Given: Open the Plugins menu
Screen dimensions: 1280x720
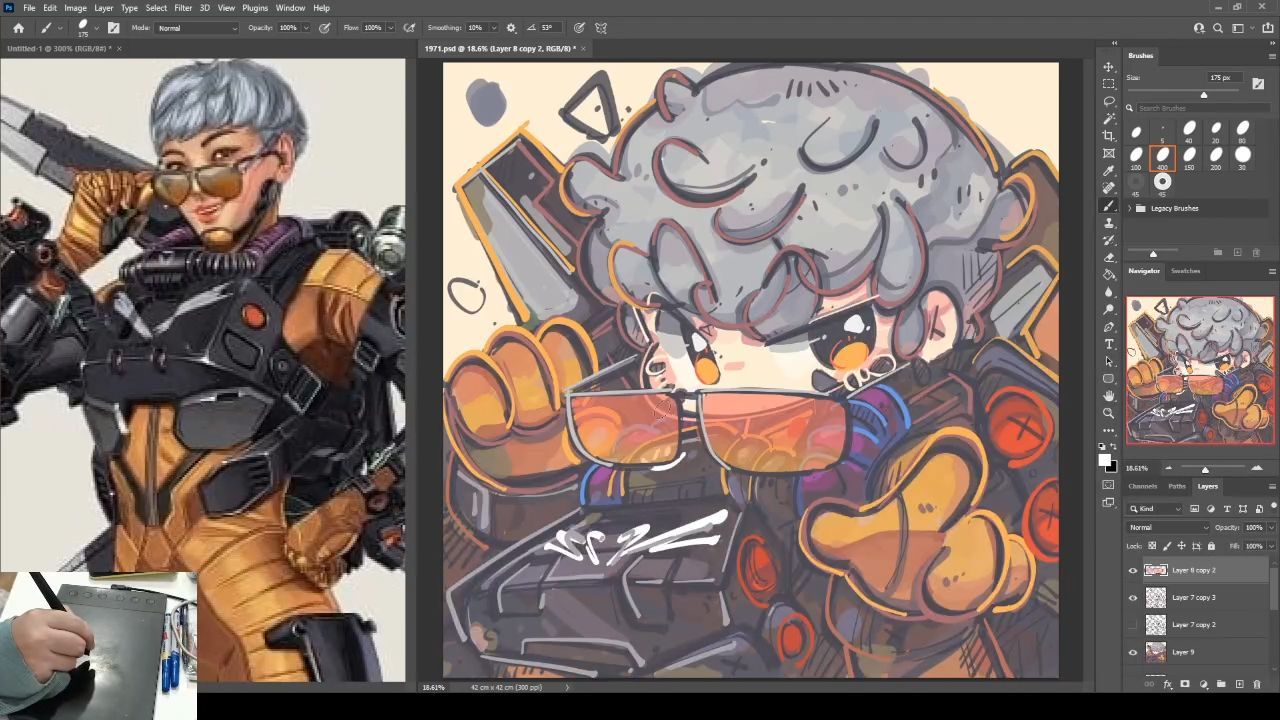Looking at the screenshot, I should coord(255,8).
